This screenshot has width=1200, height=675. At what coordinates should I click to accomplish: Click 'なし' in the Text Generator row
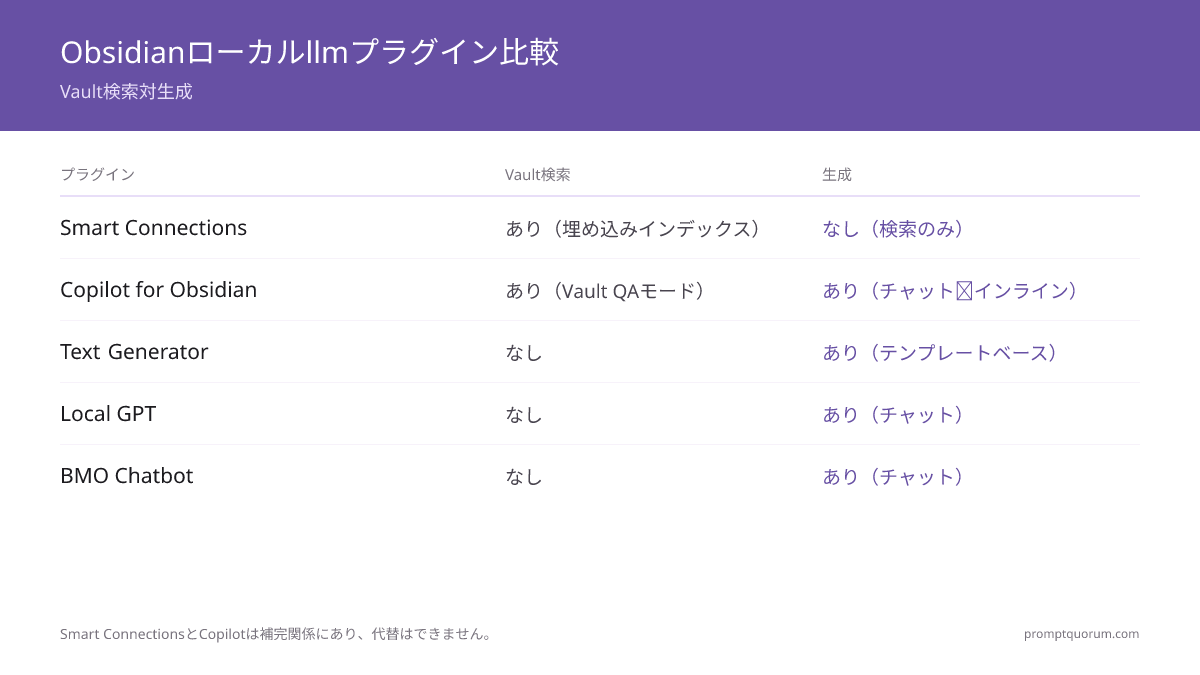524,353
